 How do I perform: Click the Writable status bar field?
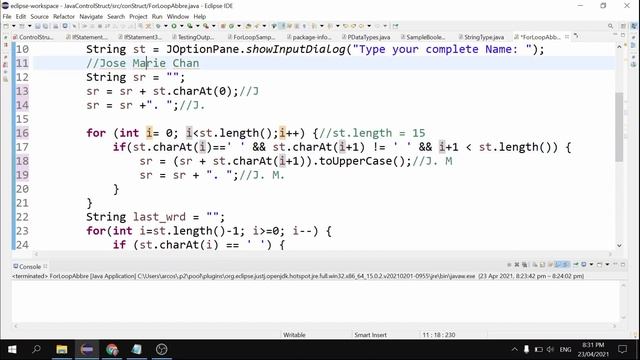[294, 335]
